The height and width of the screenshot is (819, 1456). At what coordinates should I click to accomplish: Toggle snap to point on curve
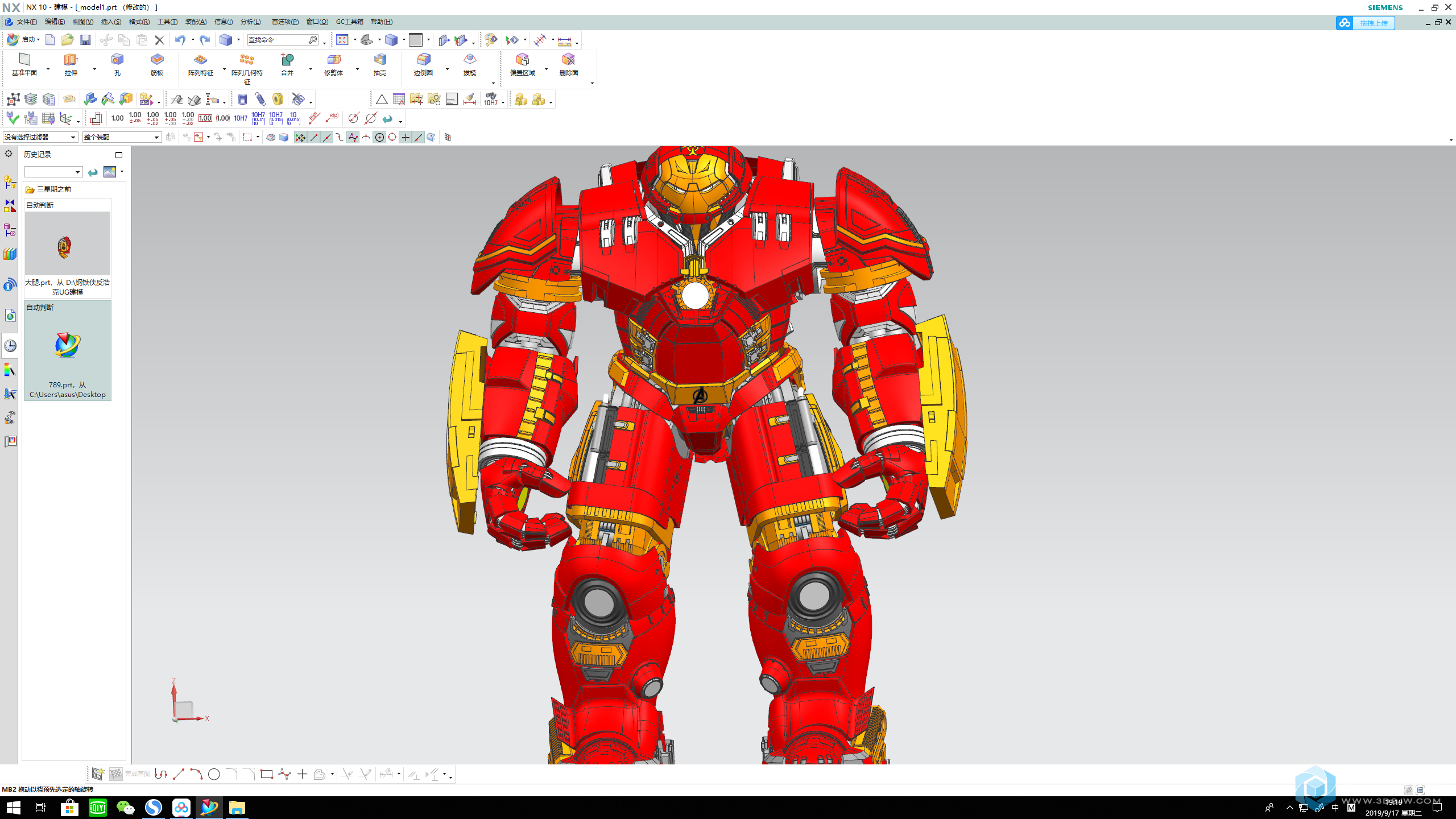point(419,137)
